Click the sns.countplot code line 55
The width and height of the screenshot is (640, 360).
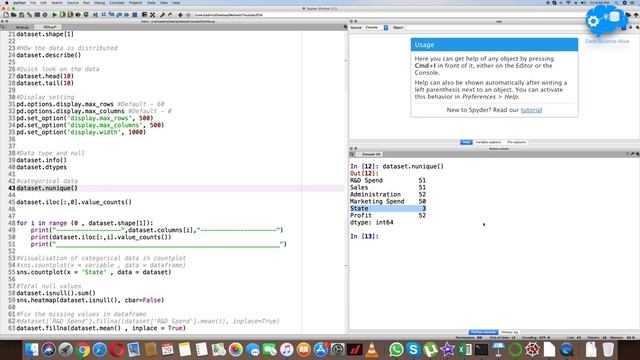click(94, 272)
